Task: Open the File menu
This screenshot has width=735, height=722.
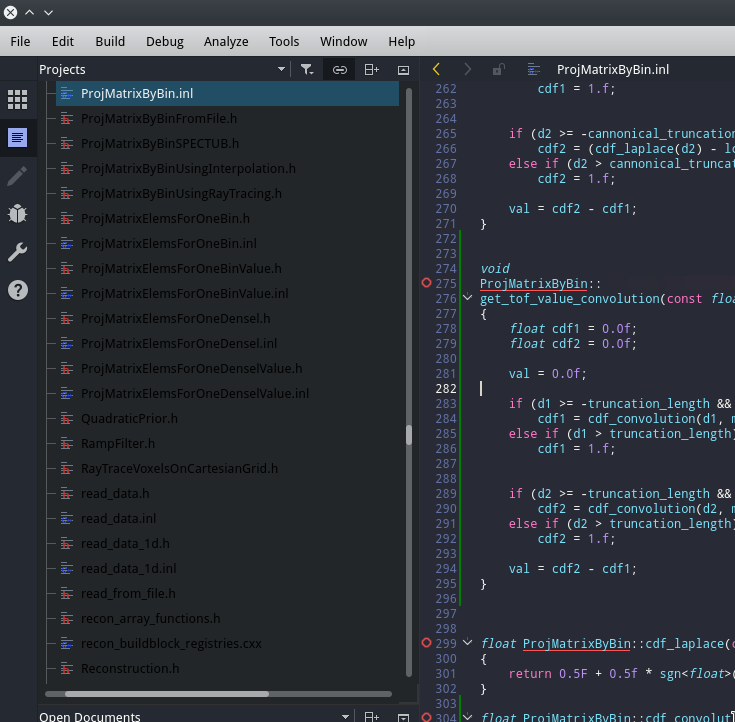Action: pyautogui.click(x=20, y=42)
